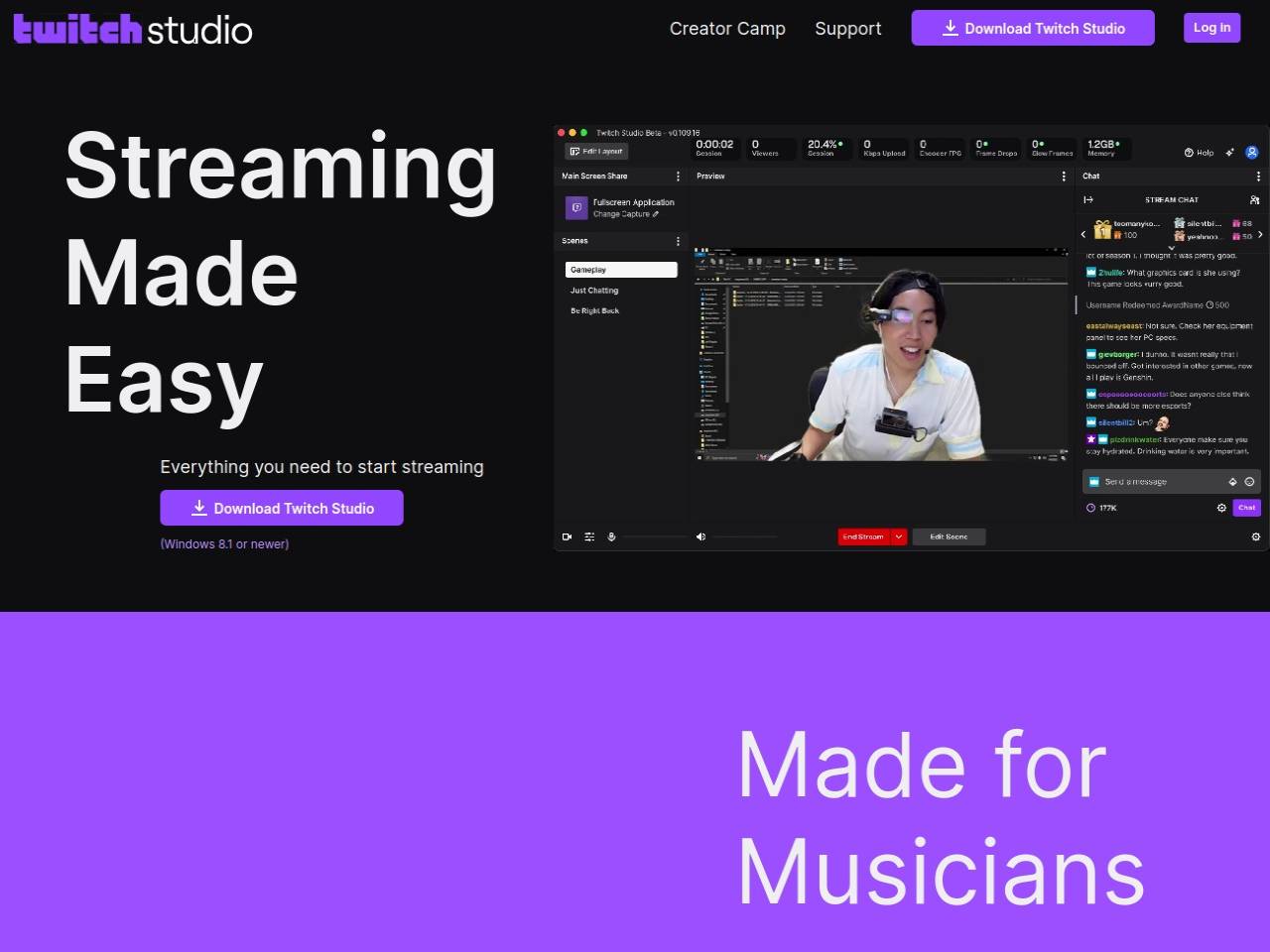Open the Creator Camp link
The image size is (1270, 952).
click(x=727, y=29)
